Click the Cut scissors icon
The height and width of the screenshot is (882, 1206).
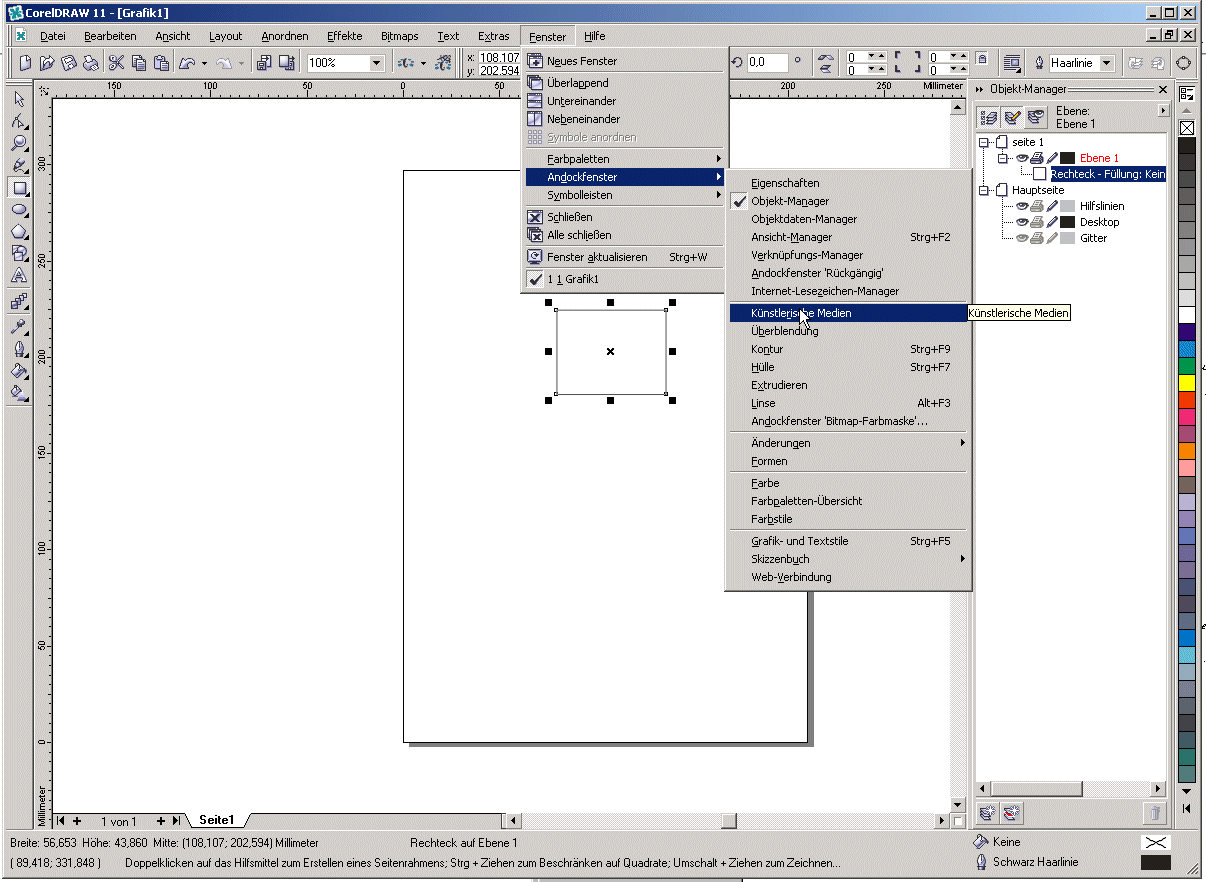117,62
